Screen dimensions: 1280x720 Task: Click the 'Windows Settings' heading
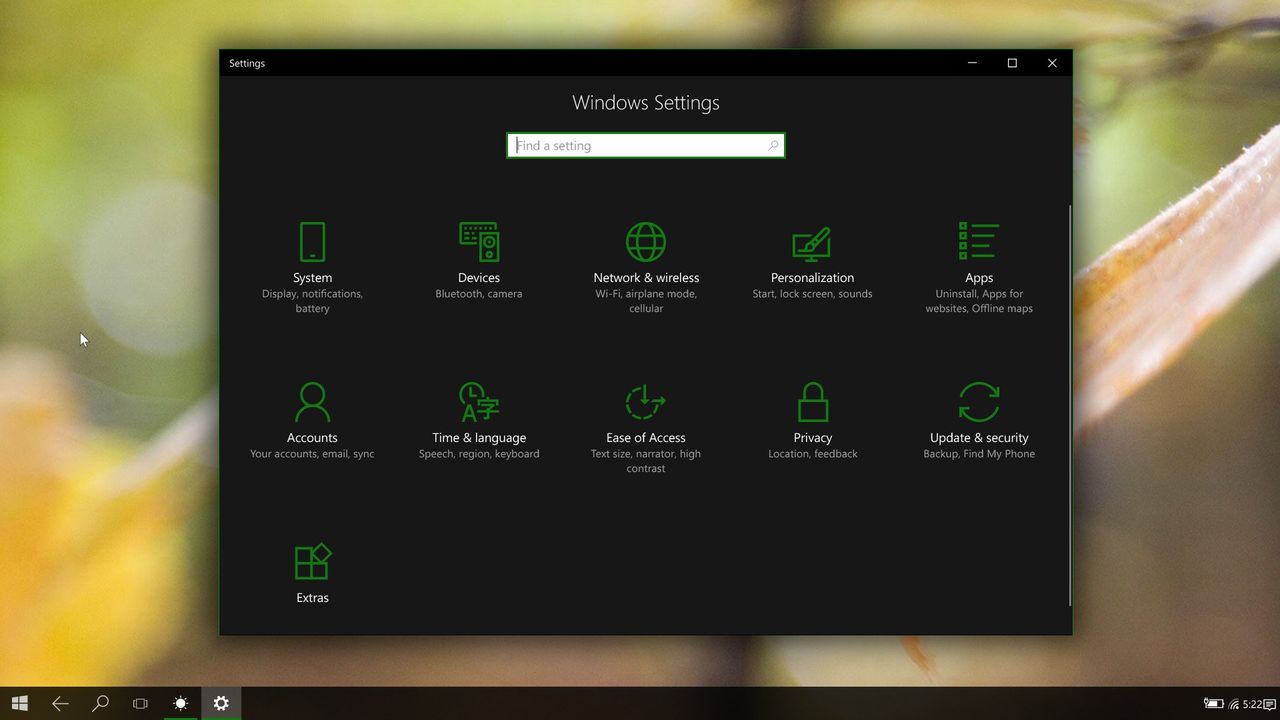tap(646, 103)
